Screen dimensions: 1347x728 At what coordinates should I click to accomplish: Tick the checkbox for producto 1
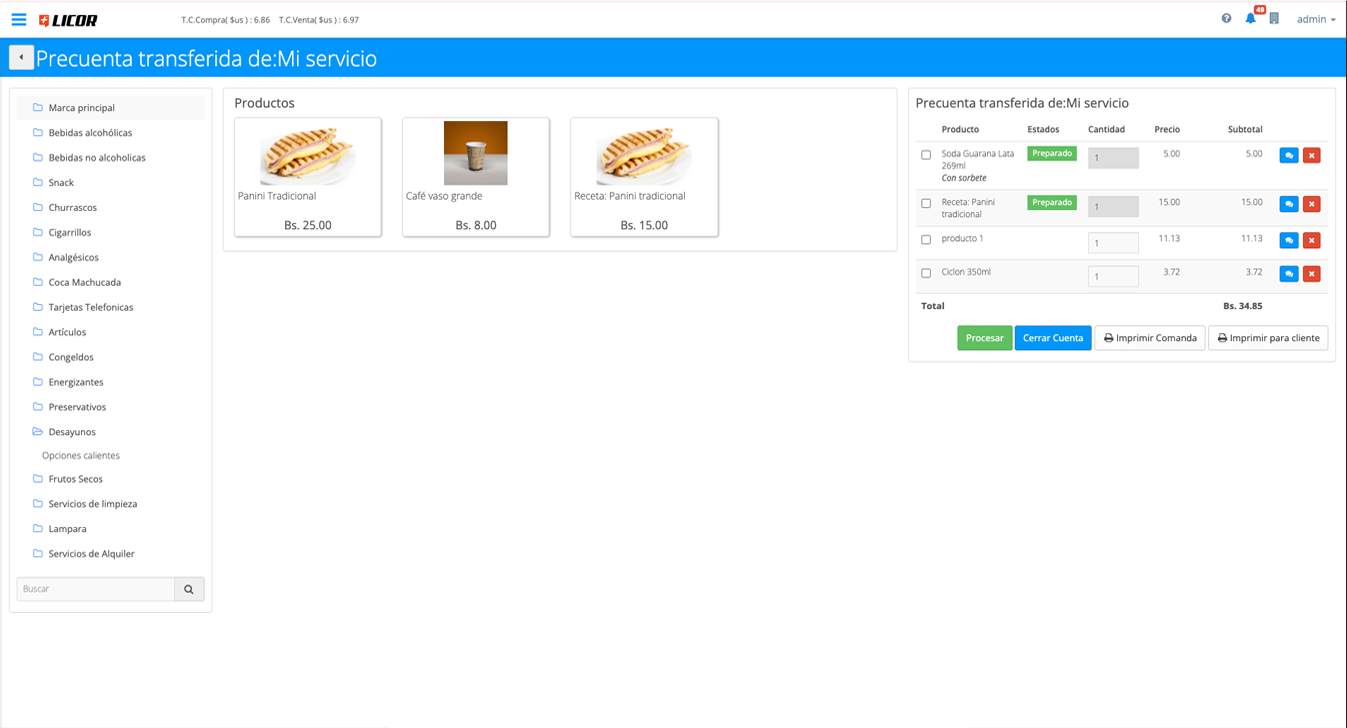pos(926,240)
